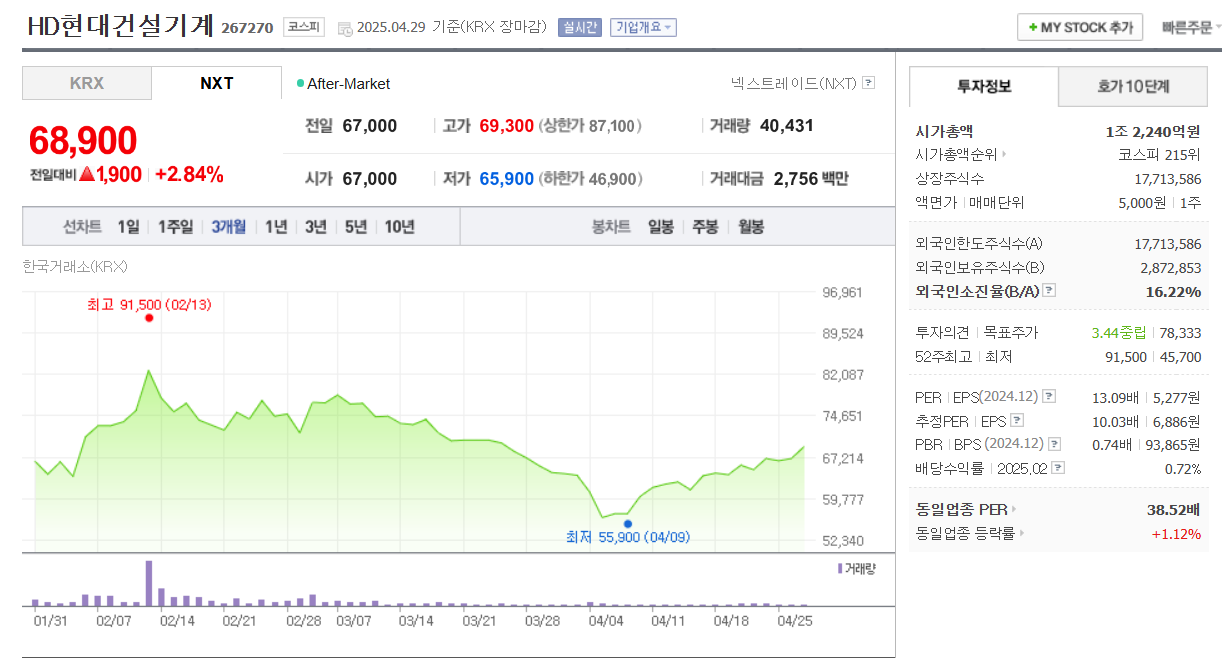The height and width of the screenshot is (658, 1231).
Task: Click the green After-Market status dot
Action: tap(300, 84)
